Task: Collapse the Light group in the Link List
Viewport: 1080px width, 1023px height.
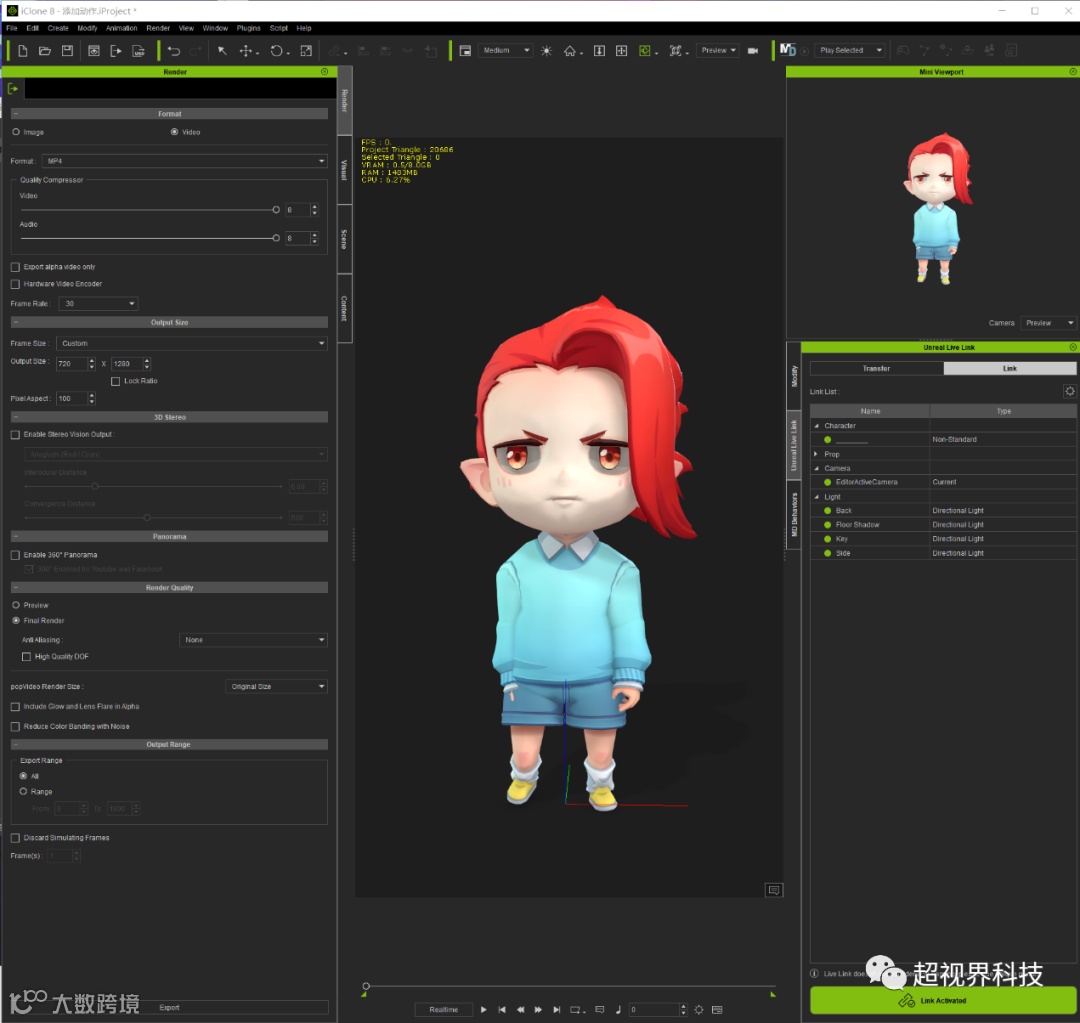Action: pos(817,497)
